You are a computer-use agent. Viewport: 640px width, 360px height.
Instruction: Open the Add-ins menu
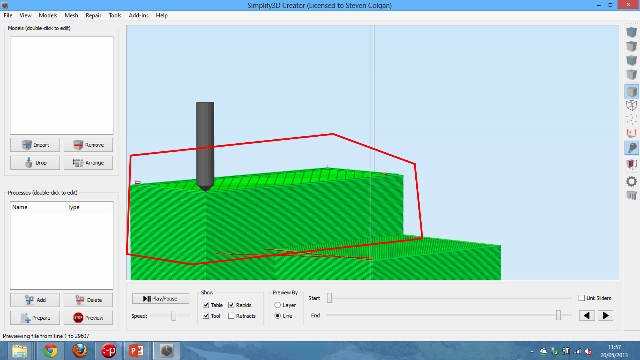click(x=138, y=15)
